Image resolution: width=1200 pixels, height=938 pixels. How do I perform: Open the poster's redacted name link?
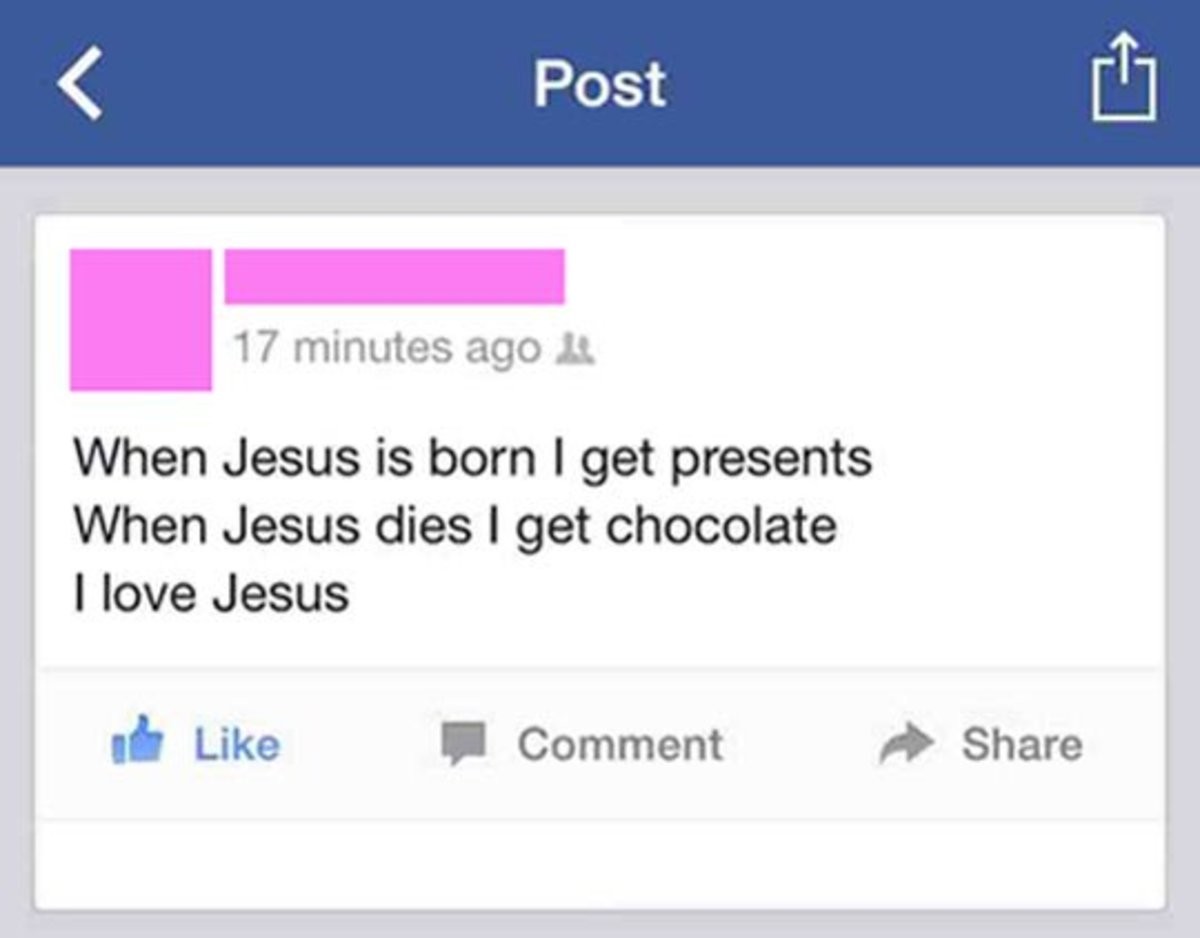coord(394,276)
